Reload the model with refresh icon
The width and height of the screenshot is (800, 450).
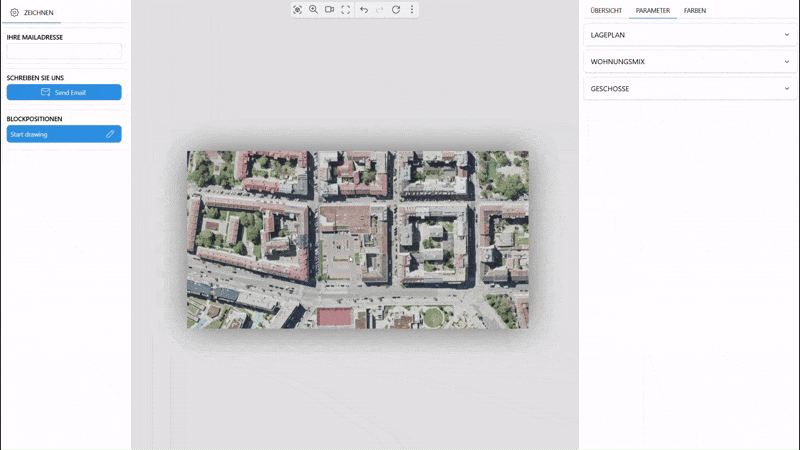(x=396, y=10)
